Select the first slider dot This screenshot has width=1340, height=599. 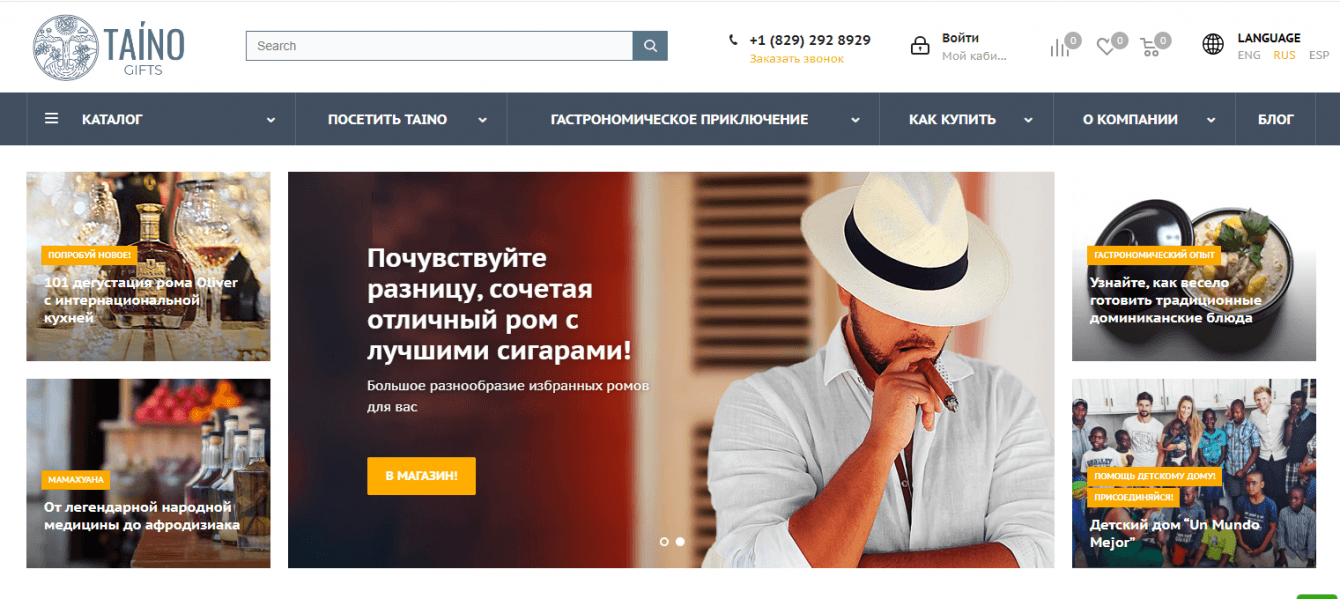tap(664, 541)
